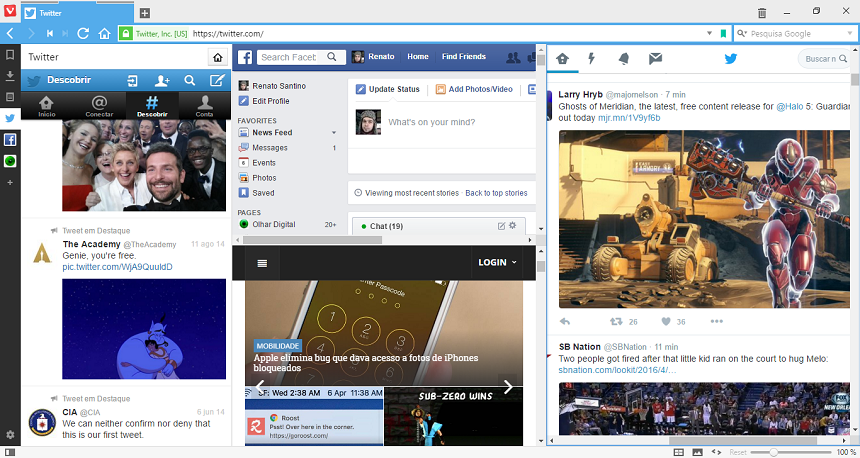Toggle the bookmark for this page
The height and width of the screenshot is (458, 860).
click(723, 33)
